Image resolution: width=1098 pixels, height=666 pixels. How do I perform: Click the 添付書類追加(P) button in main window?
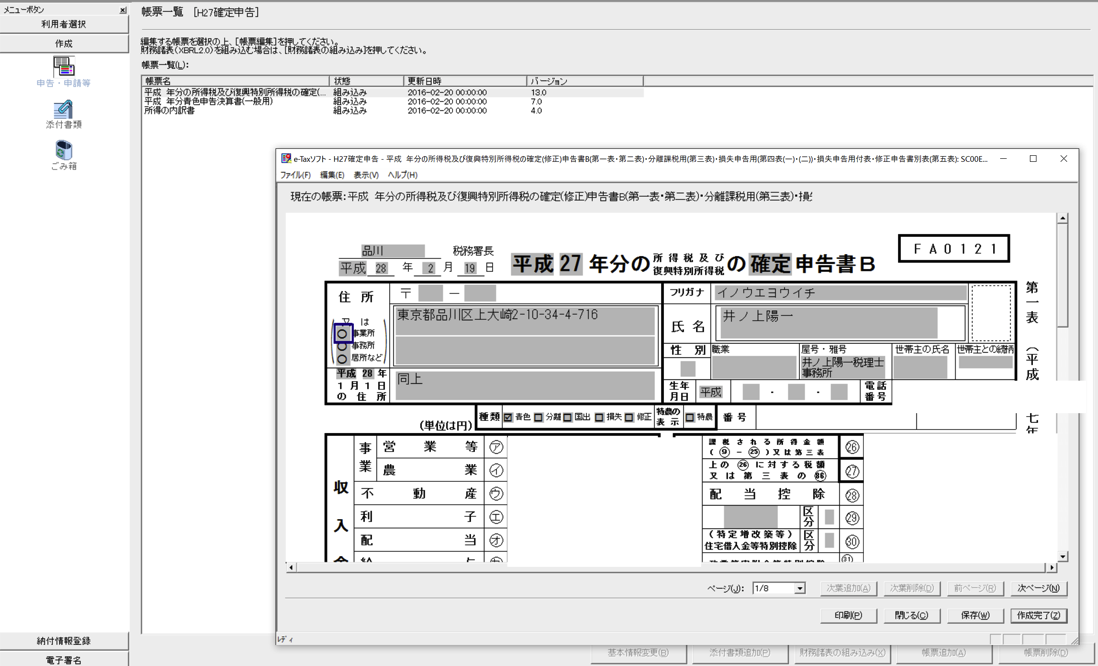pos(739,653)
